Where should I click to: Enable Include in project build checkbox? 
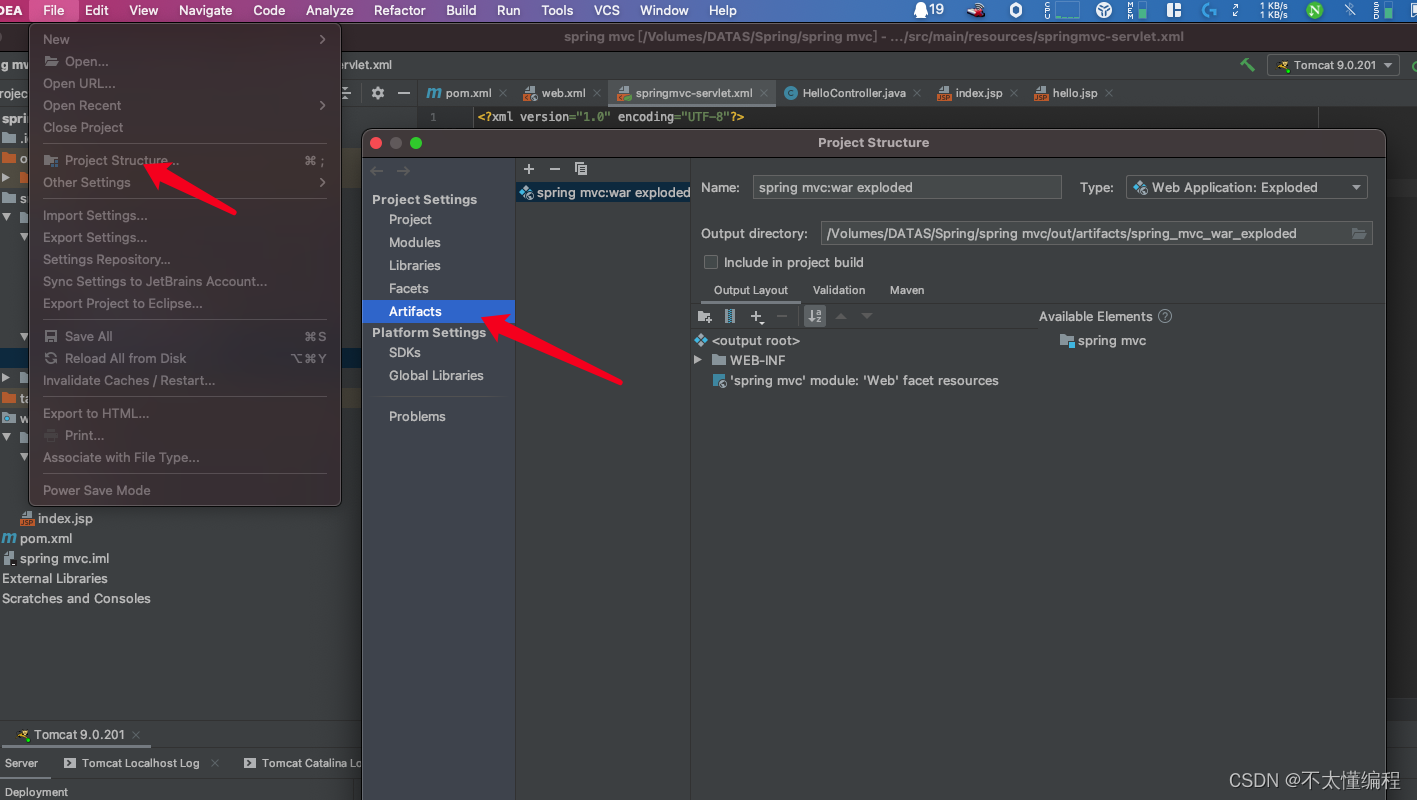(x=711, y=262)
